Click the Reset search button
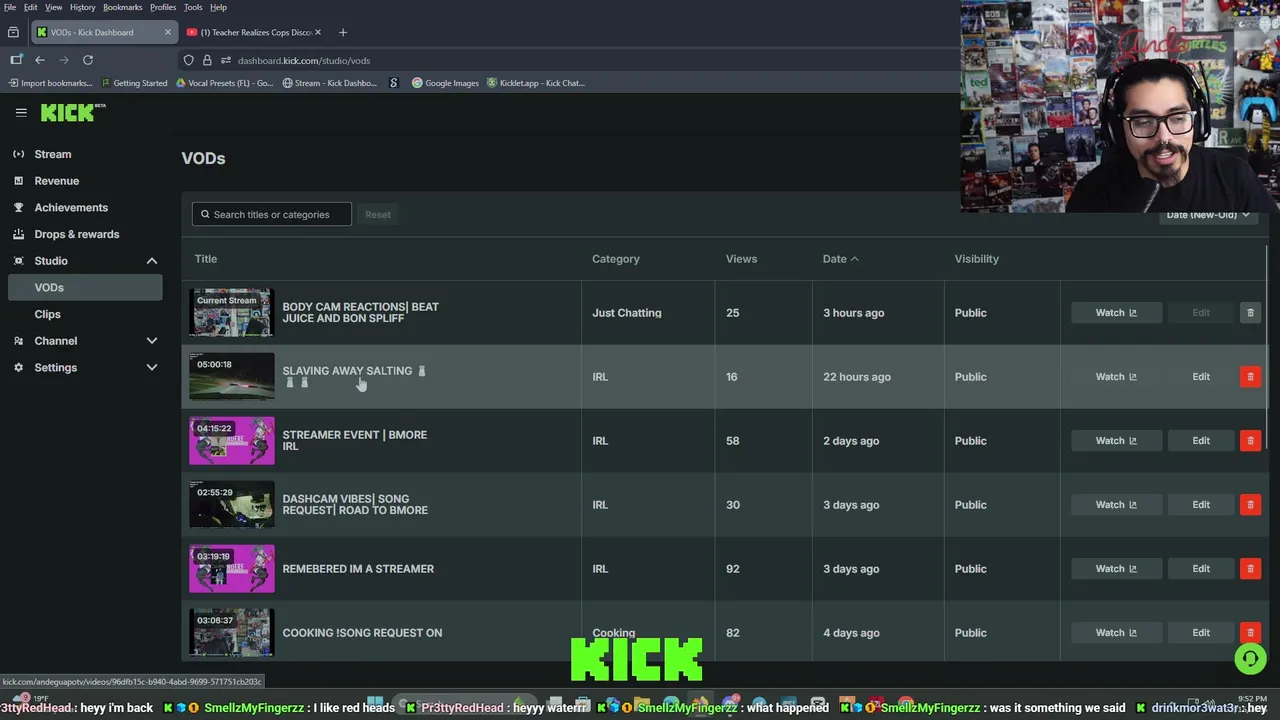Viewport: 1280px width, 720px height. tap(377, 214)
